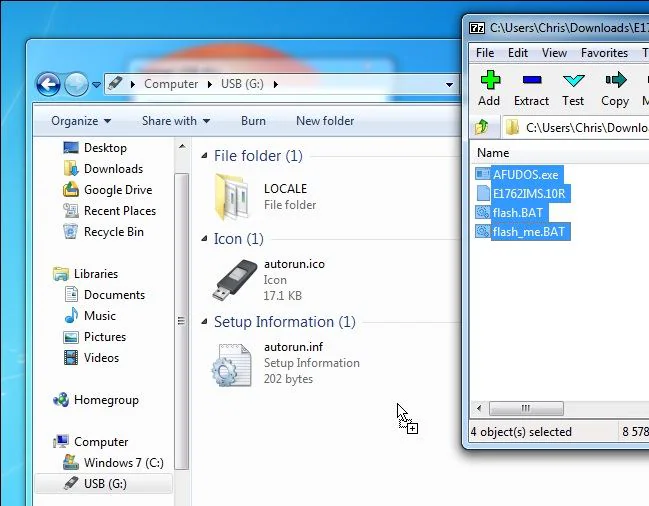This screenshot has width=649, height=506.
Task: Click the Add button in 7-Zip toolbar
Action: 490,89
